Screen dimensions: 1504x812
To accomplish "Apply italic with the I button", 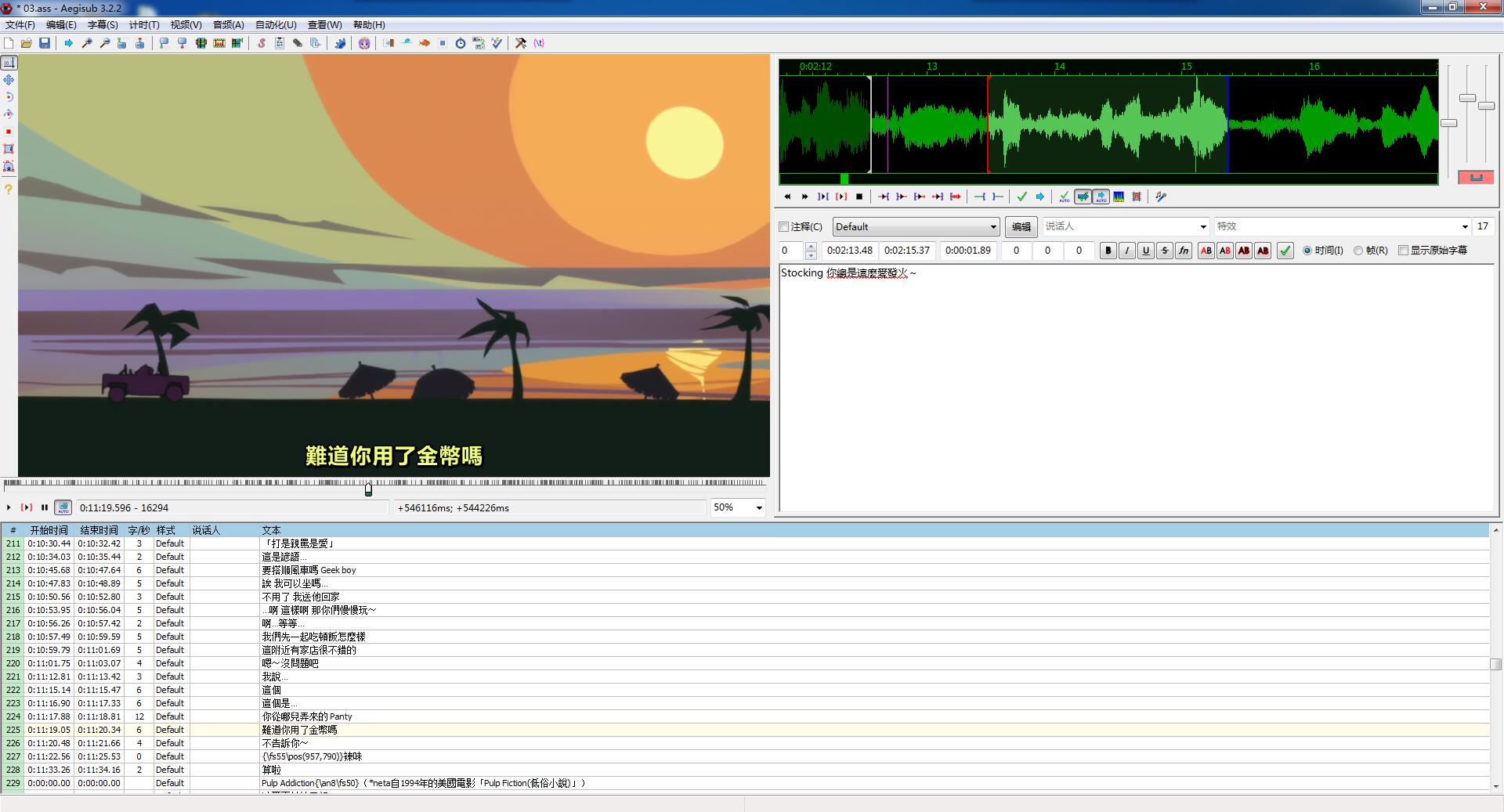I will click(1126, 251).
